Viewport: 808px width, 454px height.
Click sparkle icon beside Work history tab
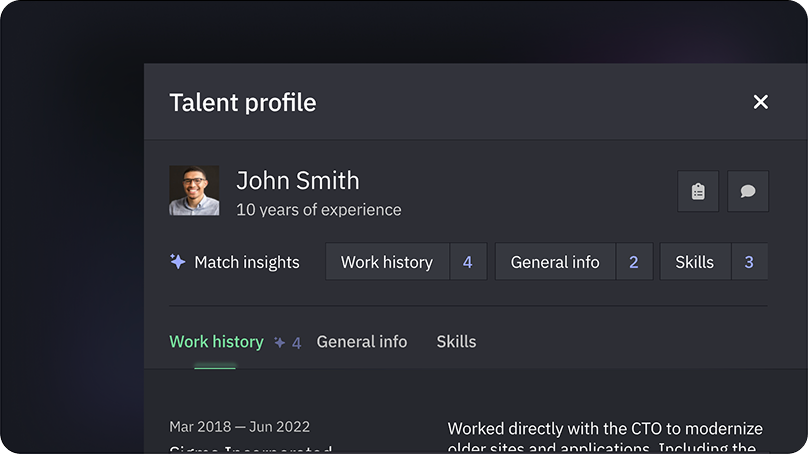280,343
